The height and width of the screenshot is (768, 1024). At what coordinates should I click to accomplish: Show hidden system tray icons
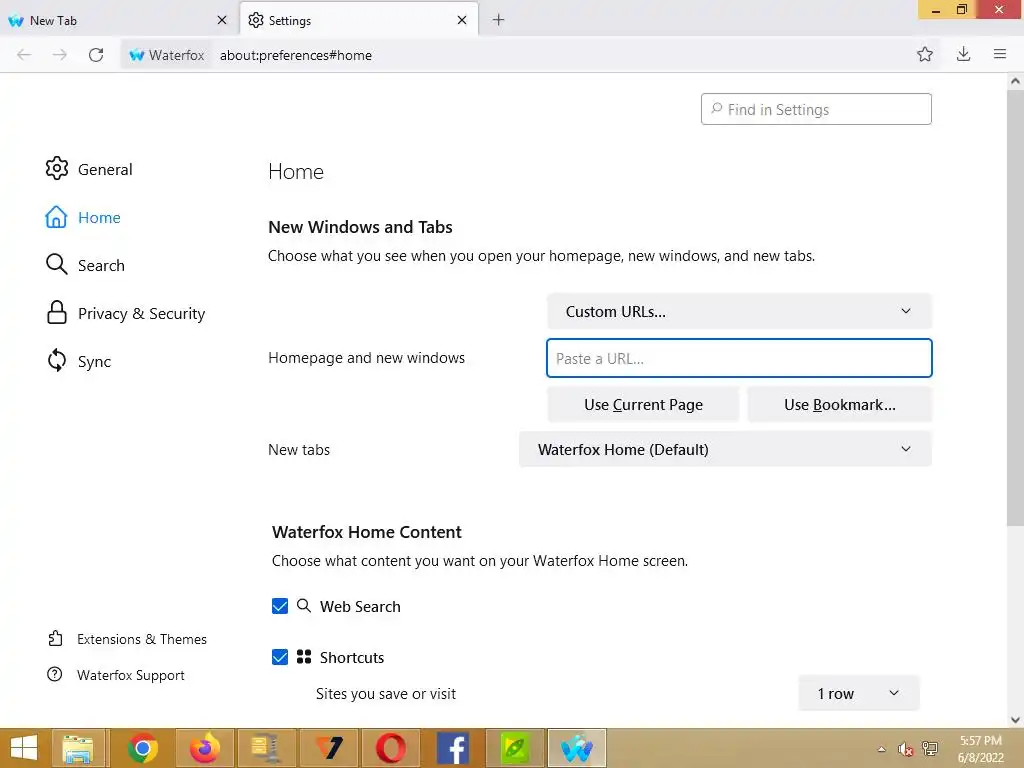click(x=881, y=749)
